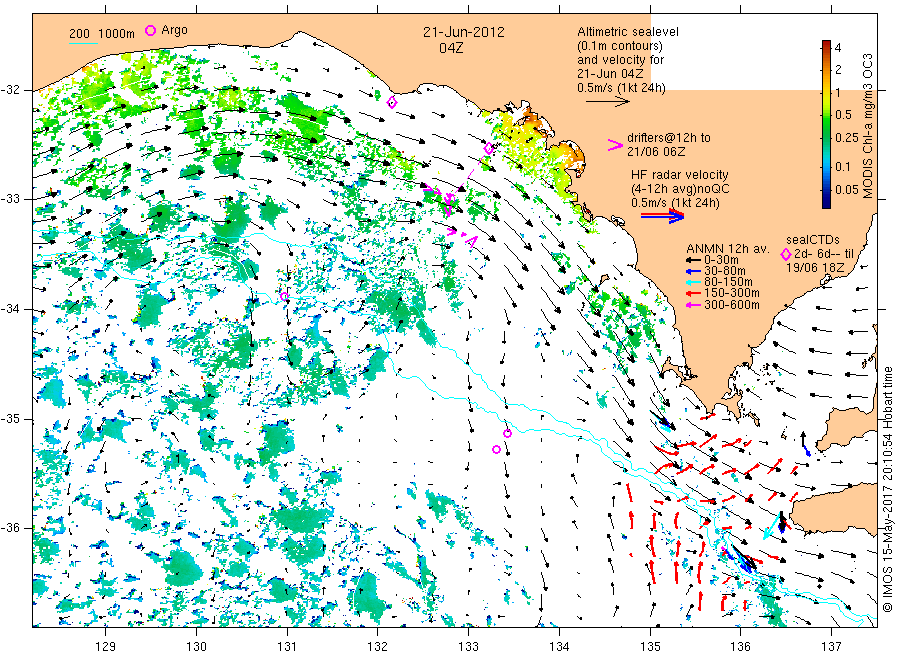This screenshot has width=900, height=660.
Task: Click the blue 30-80m ANMN legend arrow
Action: click(x=693, y=271)
